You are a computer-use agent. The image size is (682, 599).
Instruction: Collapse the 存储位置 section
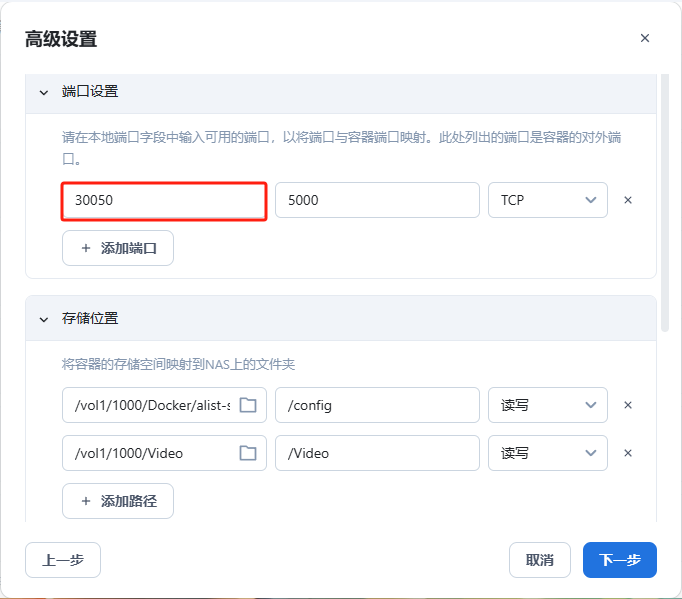(x=44, y=319)
